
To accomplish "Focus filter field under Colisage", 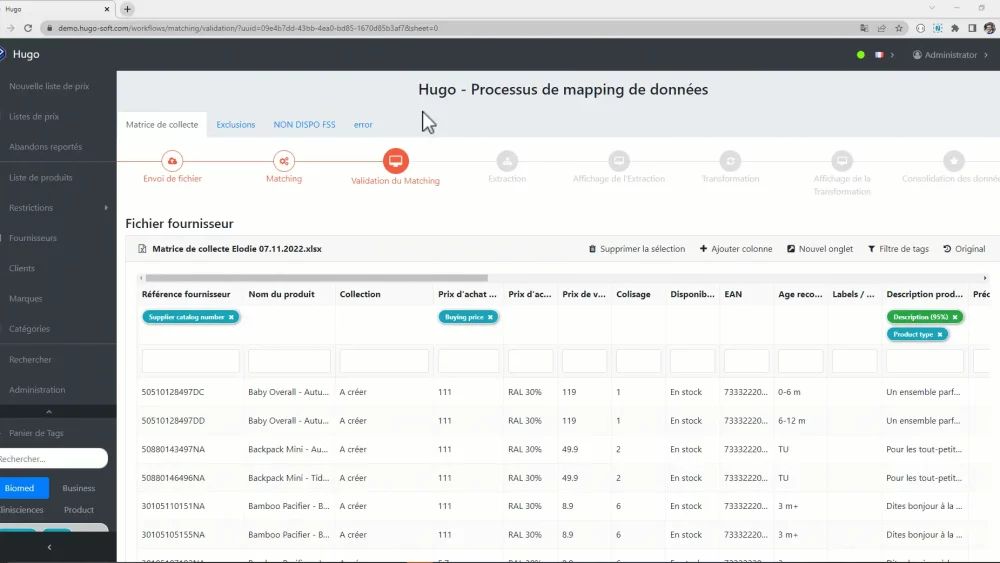I will click(x=638, y=361).
